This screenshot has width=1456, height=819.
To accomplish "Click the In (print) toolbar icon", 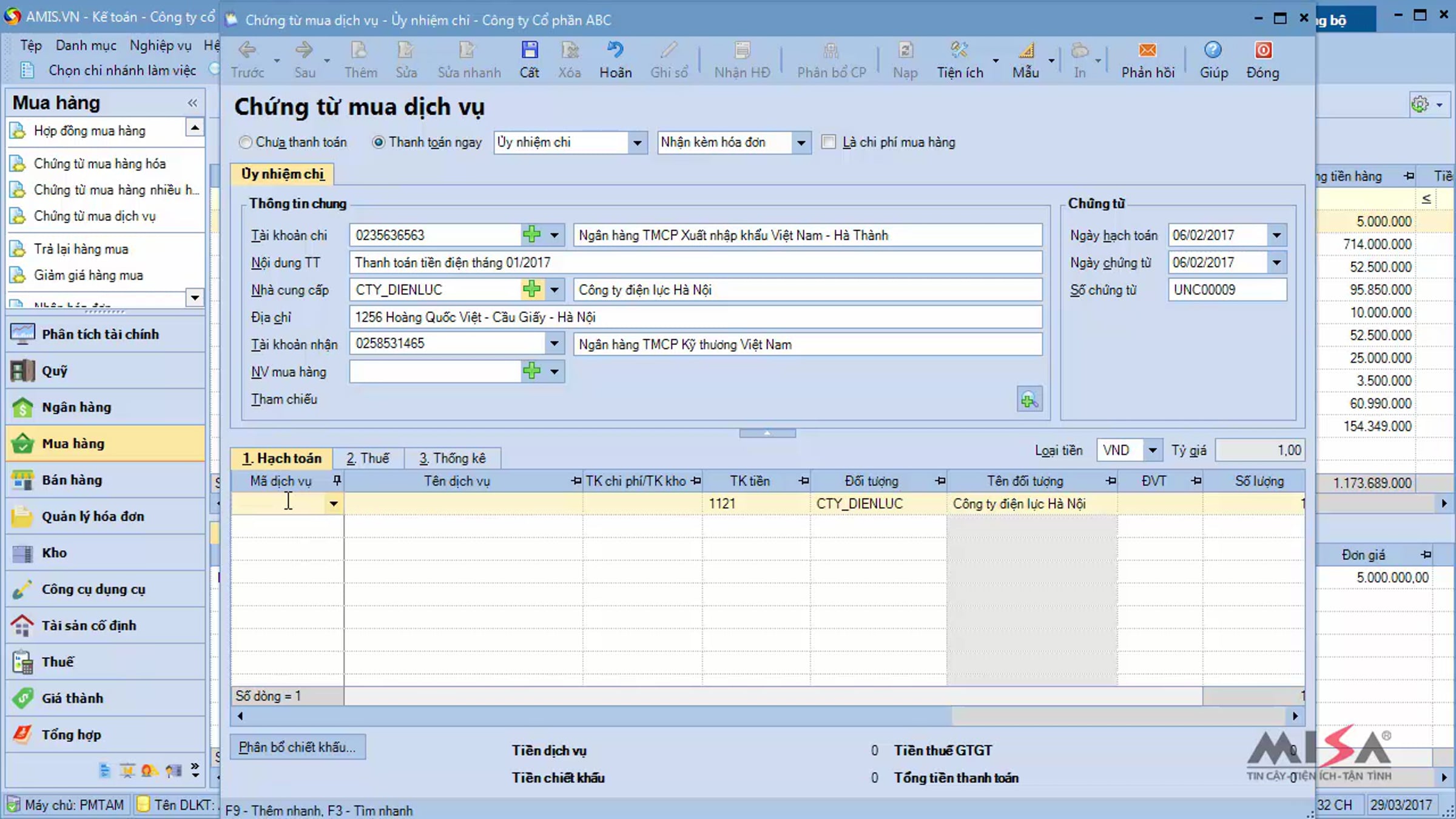I will (1080, 50).
